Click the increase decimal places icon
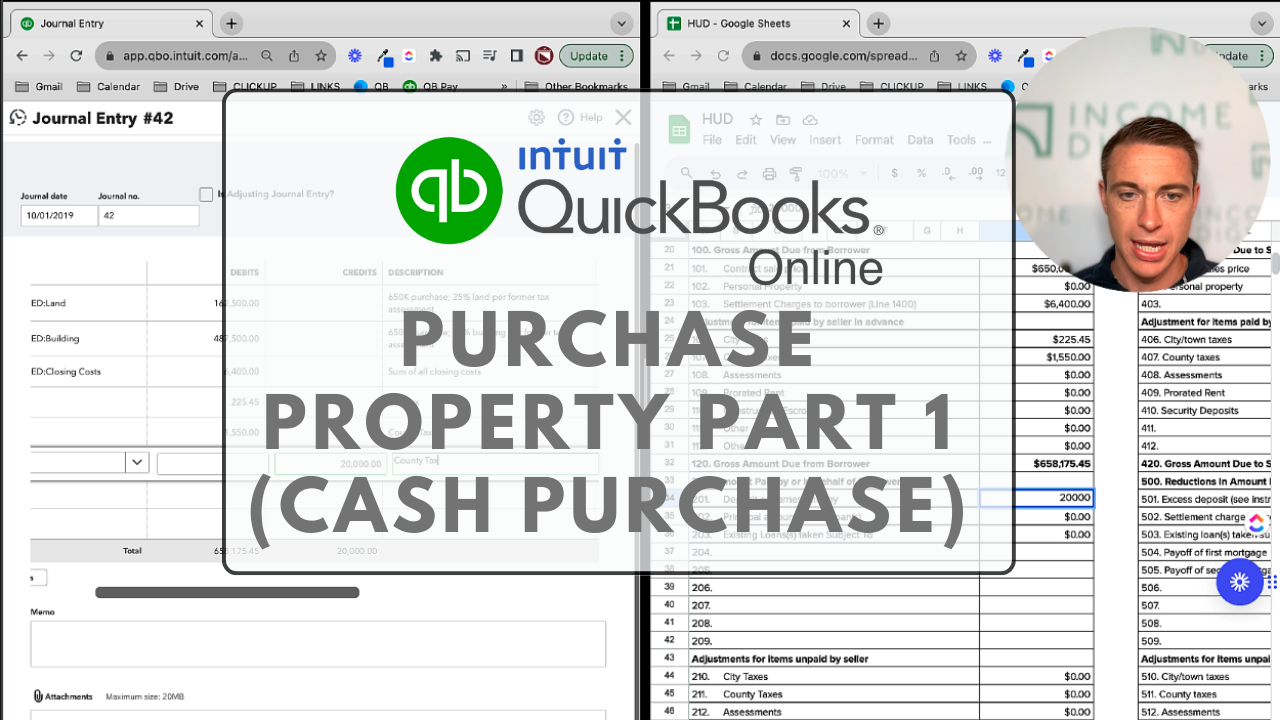Image resolution: width=1280 pixels, height=720 pixels. coord(976,173)
